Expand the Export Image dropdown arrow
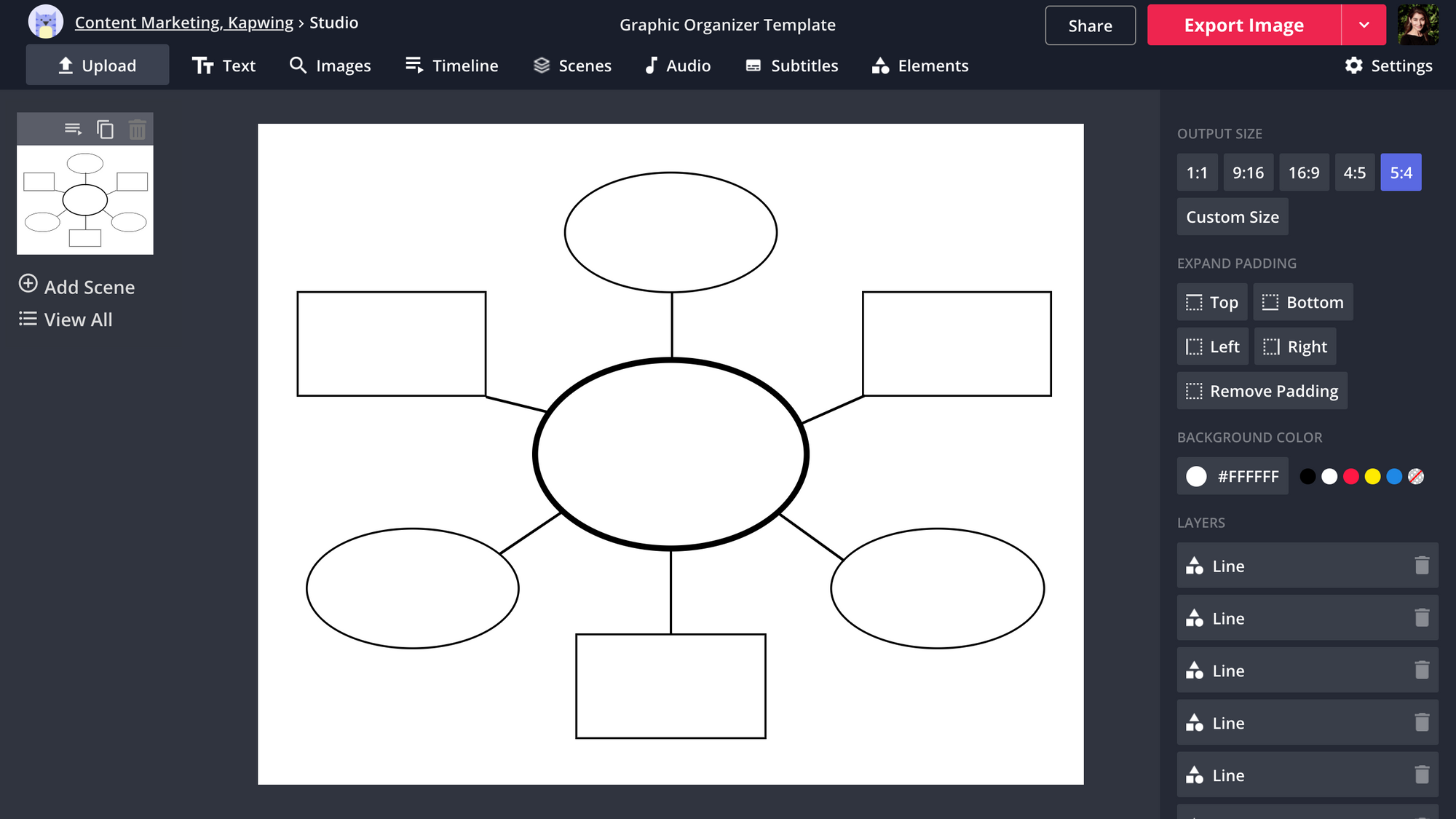The height and width of the screenshot is (819, 1456). coord(1364,25)
